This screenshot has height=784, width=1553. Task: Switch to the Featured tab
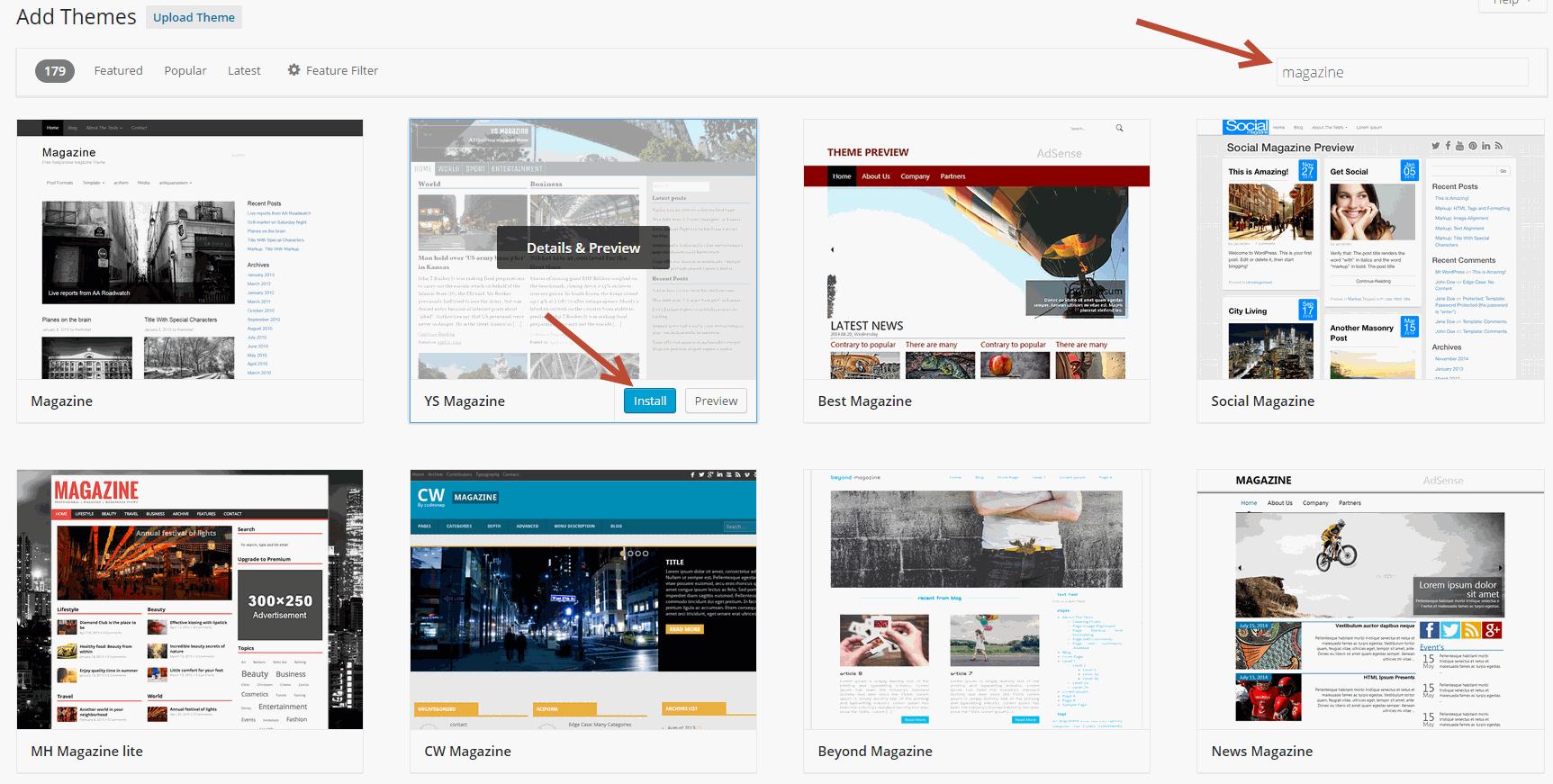coord(118,71)
